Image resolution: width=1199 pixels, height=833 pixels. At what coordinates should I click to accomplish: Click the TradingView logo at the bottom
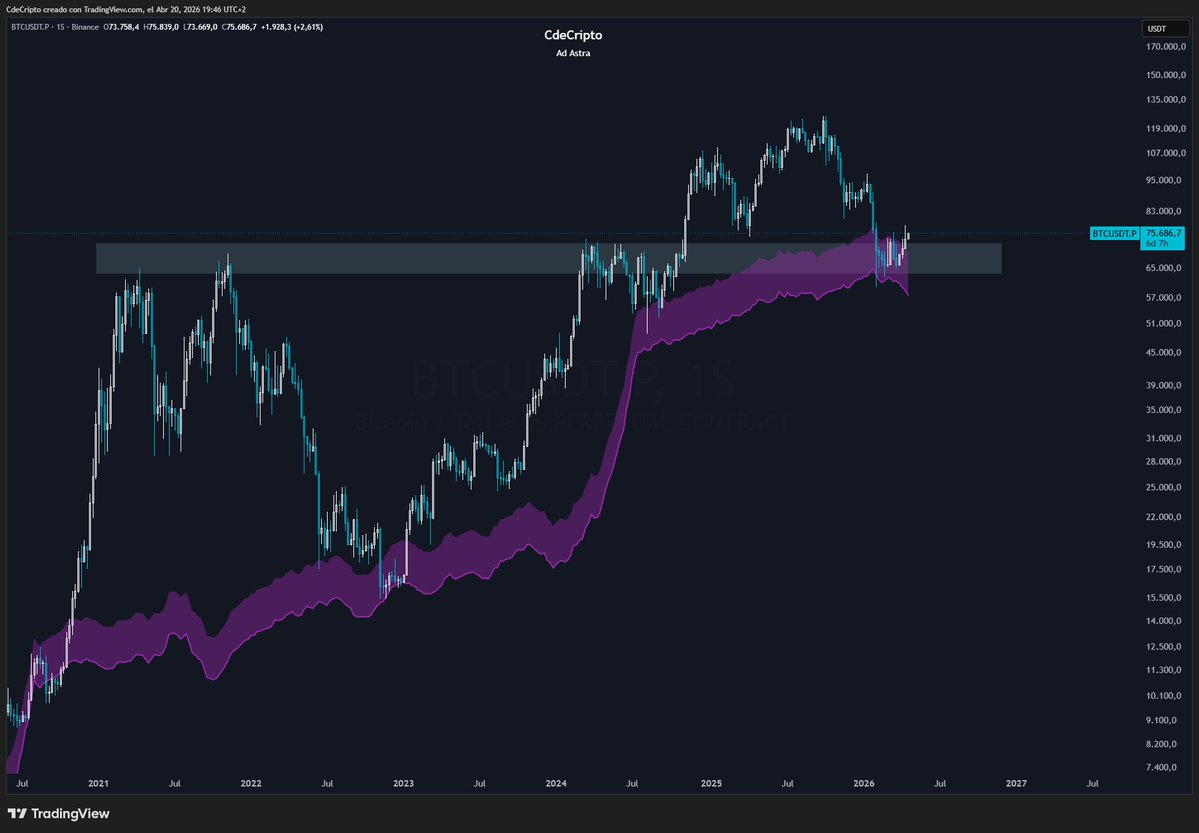point(59,814)
